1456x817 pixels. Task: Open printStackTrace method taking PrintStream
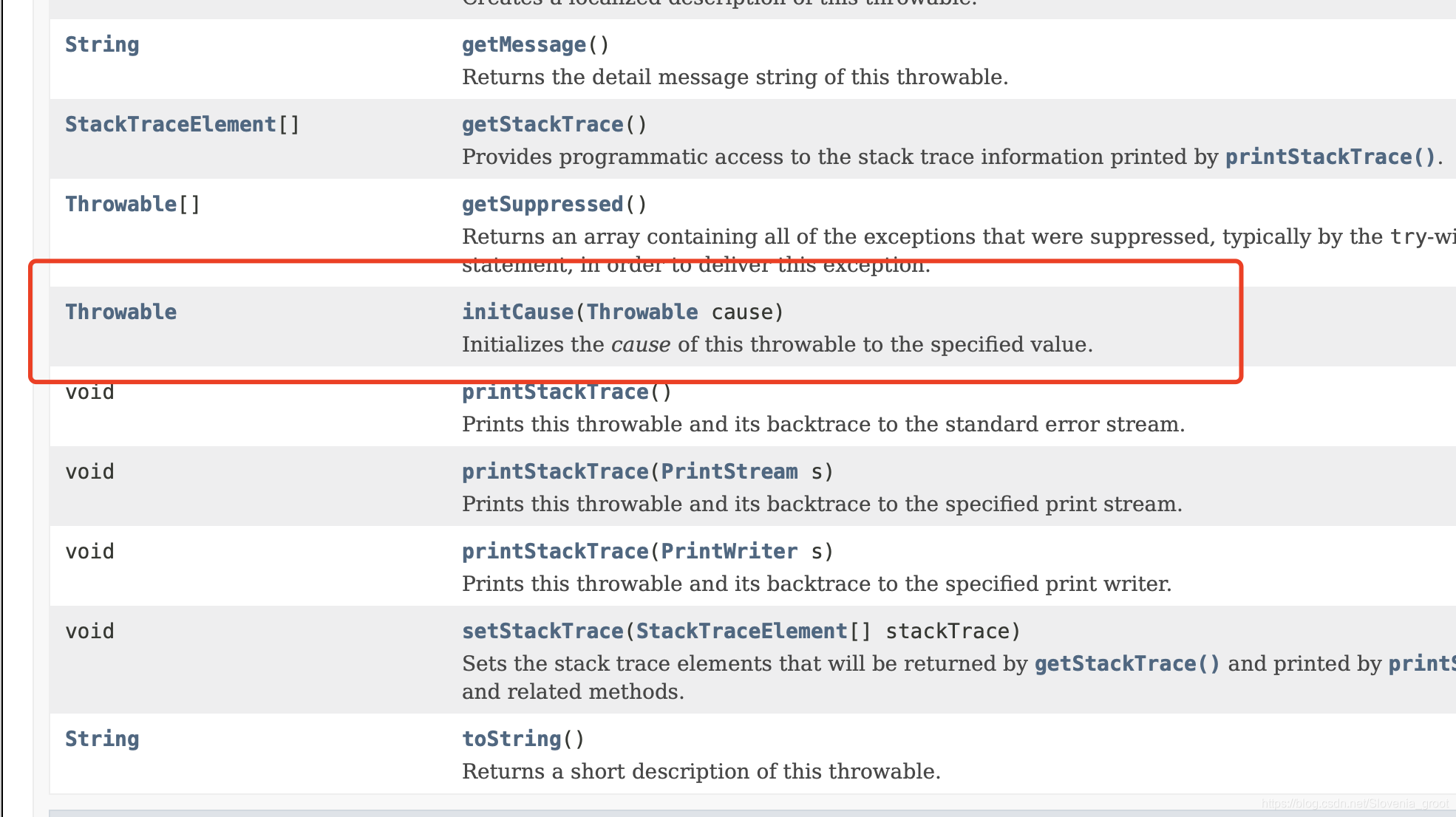click(x=554, y=472)
